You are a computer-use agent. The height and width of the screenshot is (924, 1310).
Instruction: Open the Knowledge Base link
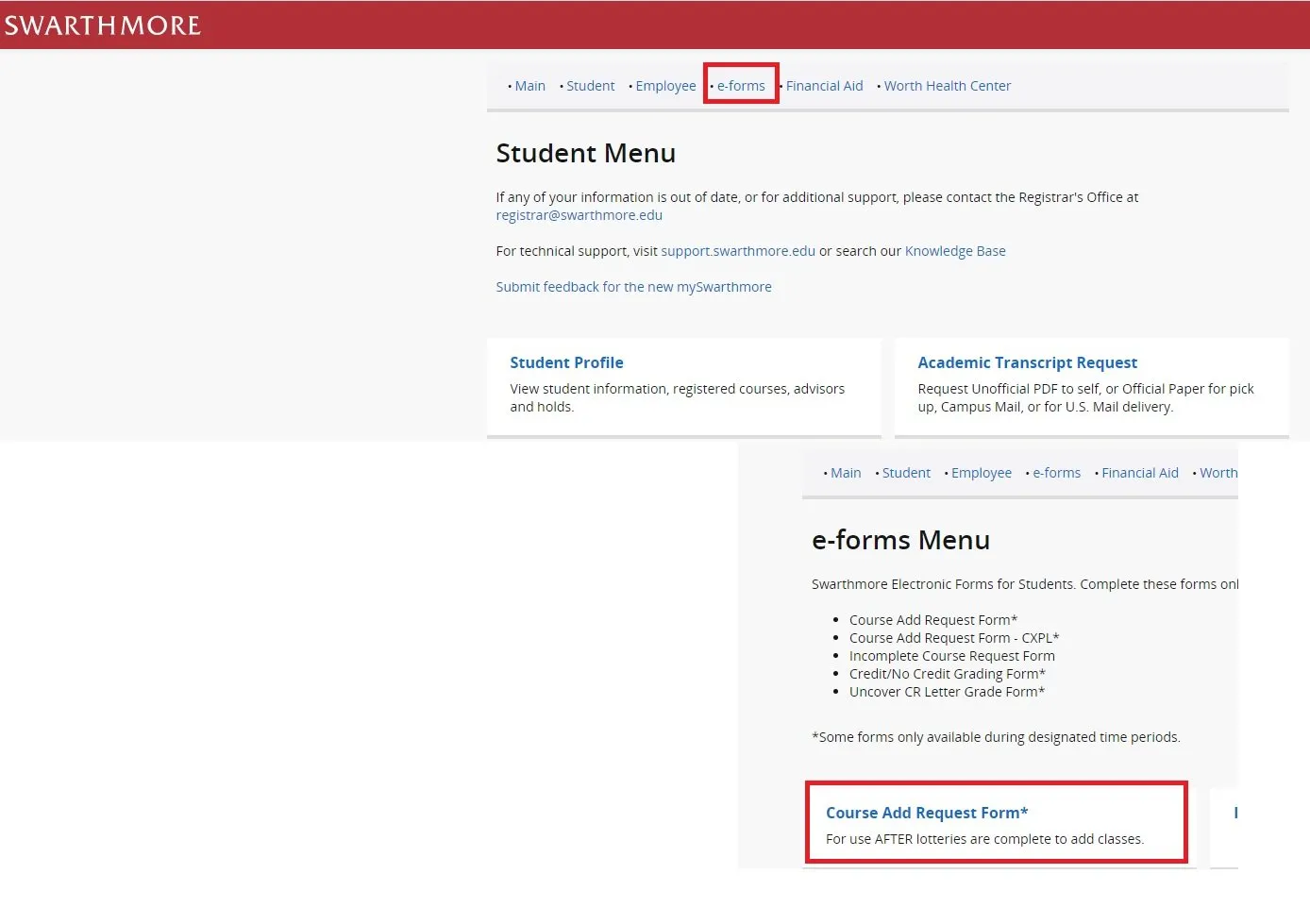(x=955, y=251)
